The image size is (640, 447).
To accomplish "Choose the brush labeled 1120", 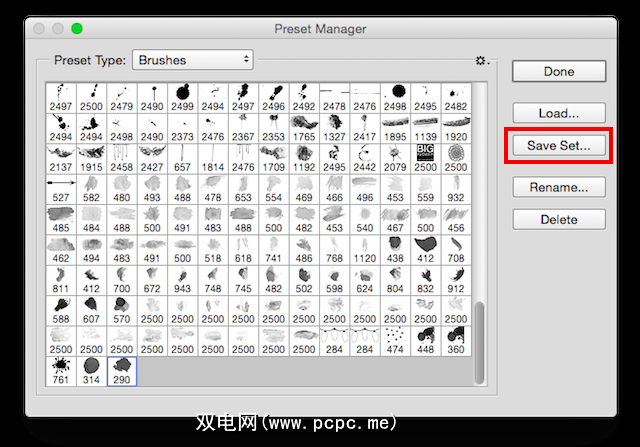I will (365, 250).
